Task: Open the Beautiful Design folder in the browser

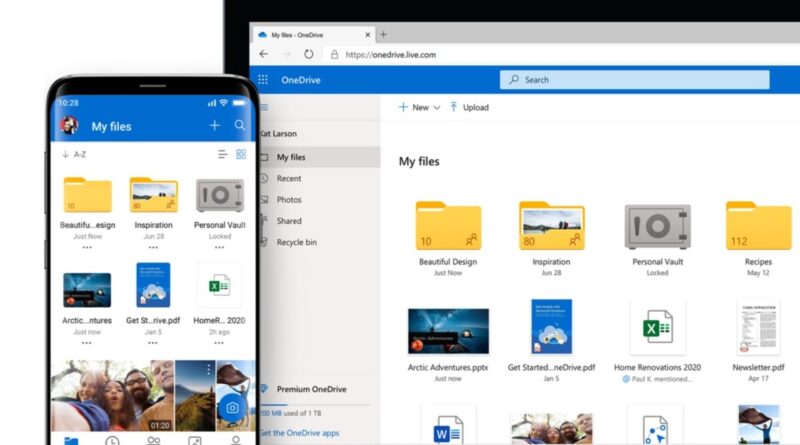Action: click(448, 226)
